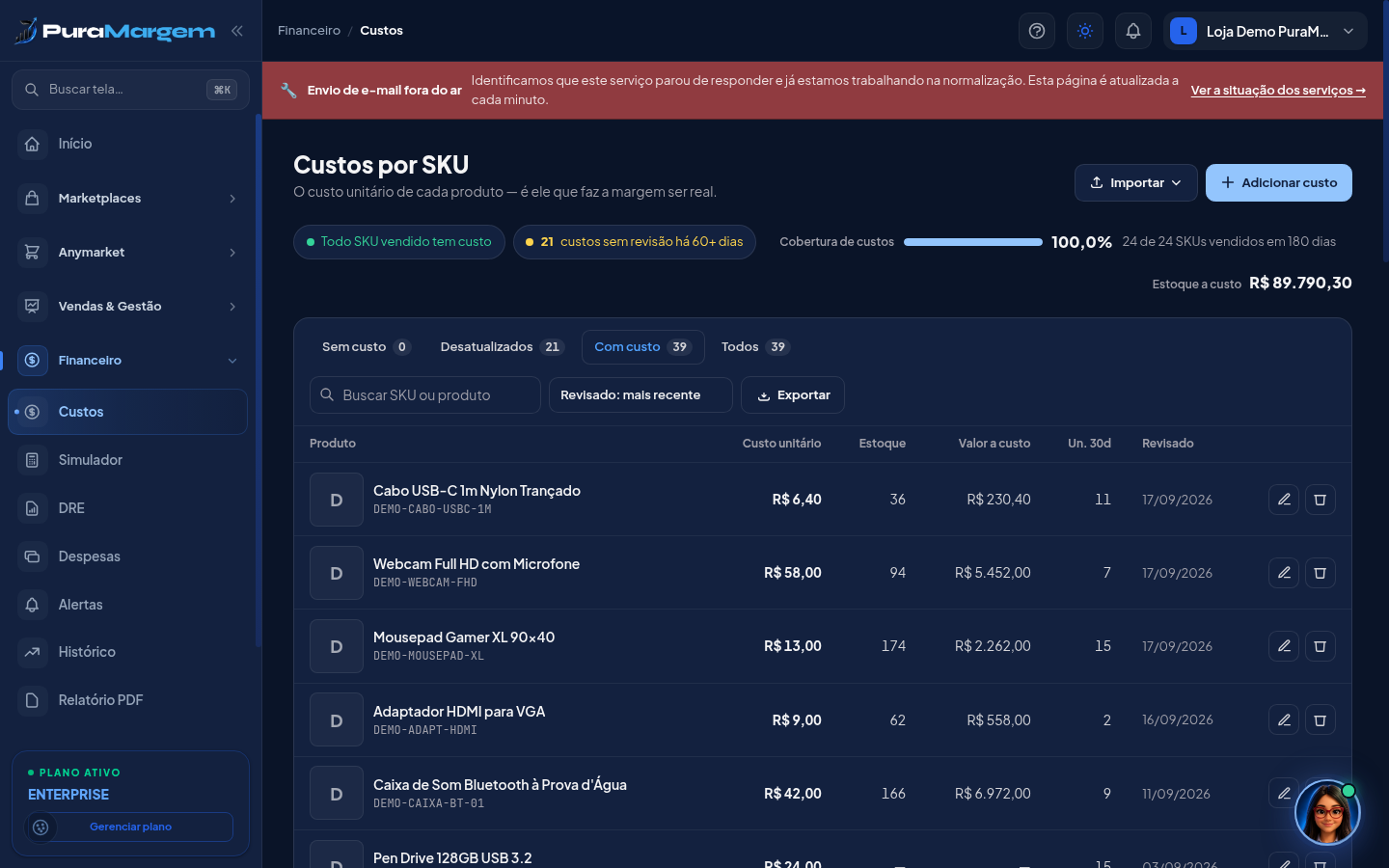Expand Vendas & Gestão menu
Image resolution: width=1389 pixels, height=868 pixels.
(x=129, y=306)
